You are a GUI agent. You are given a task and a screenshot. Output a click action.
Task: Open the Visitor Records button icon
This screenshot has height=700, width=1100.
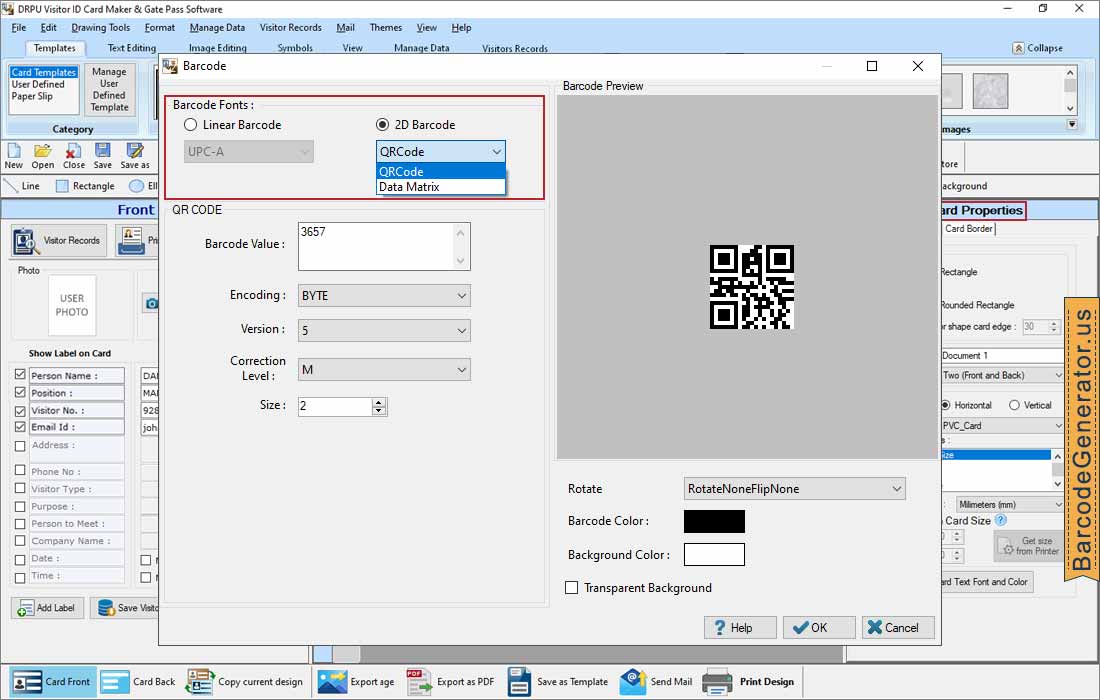click(25, 241)
